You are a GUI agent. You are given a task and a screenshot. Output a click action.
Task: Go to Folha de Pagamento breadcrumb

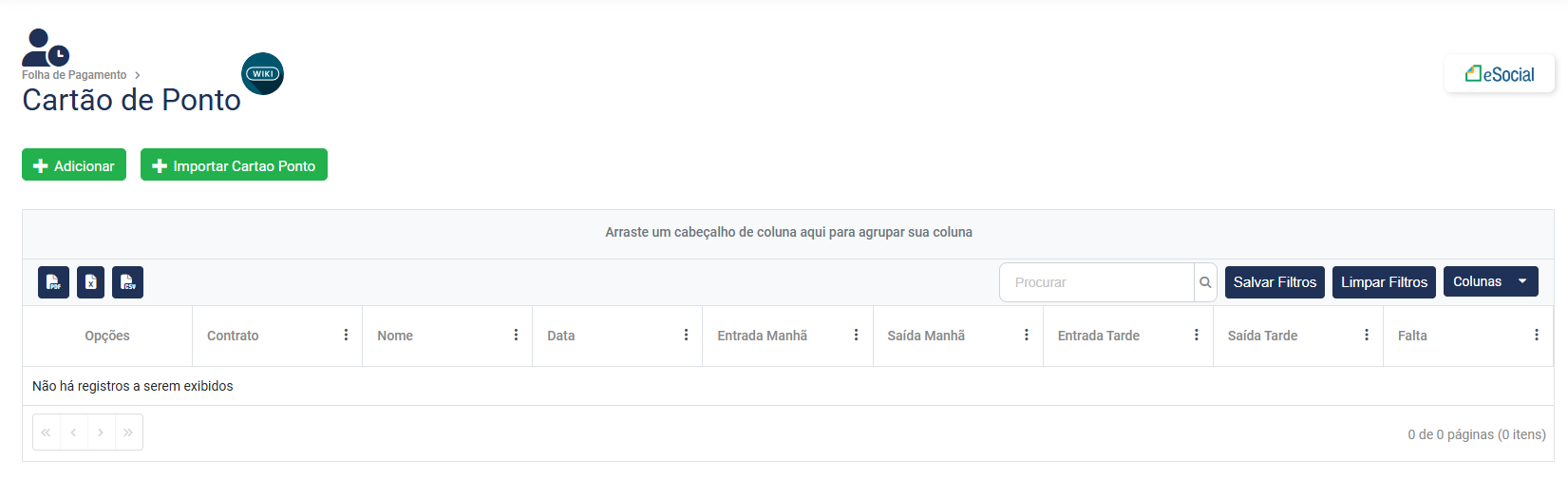[x=74, y=75]
